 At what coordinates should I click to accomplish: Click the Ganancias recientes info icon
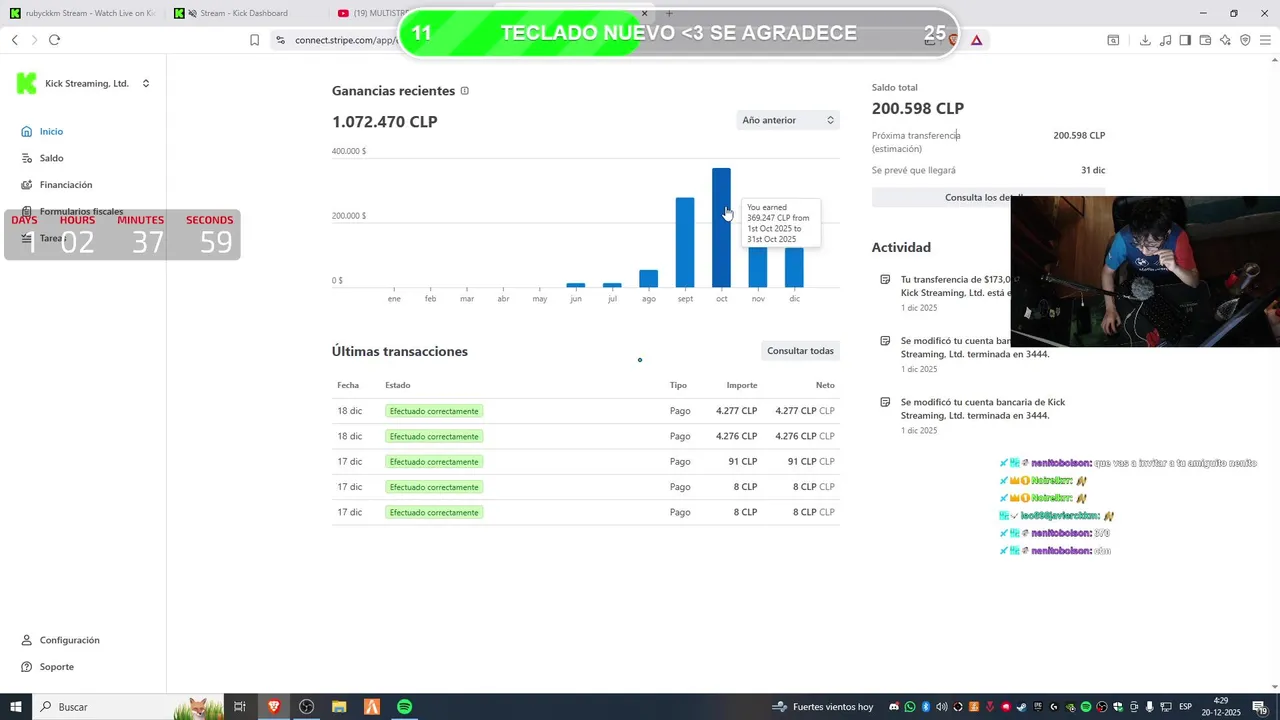coord(464,91)
